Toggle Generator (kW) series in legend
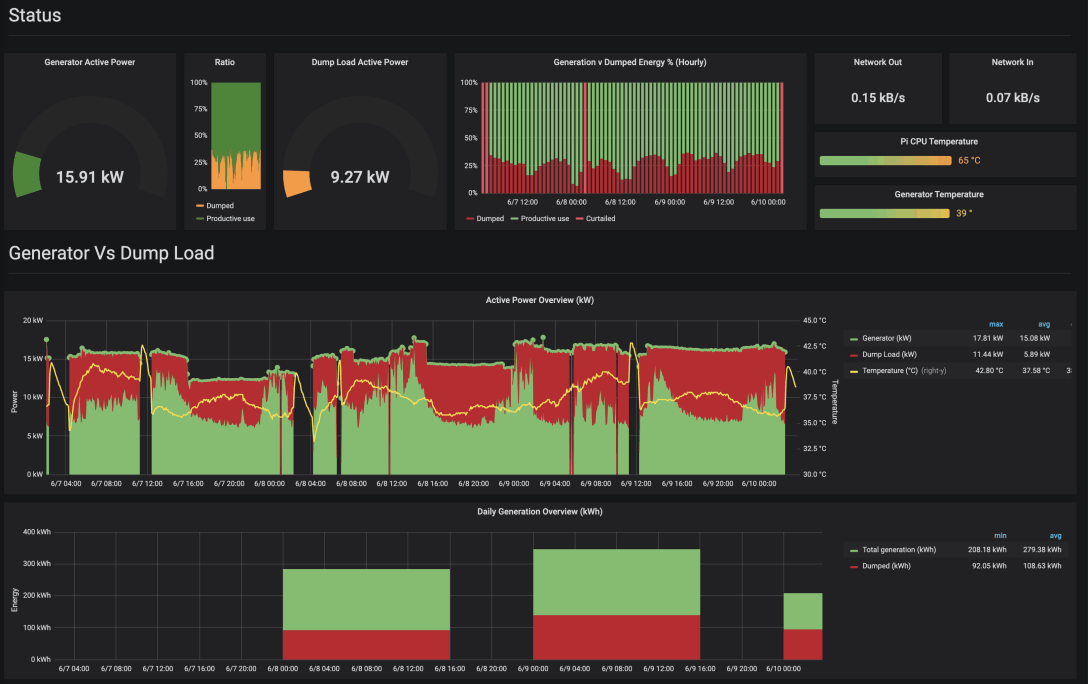Image resolution: width=1088 pixels, height=684 pixels. pyautogui.click(x=887, y=339)
